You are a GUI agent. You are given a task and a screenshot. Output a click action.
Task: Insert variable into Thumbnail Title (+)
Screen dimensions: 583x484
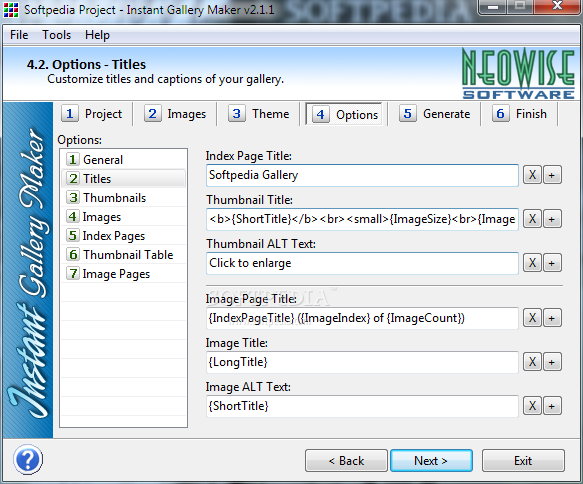552,219
